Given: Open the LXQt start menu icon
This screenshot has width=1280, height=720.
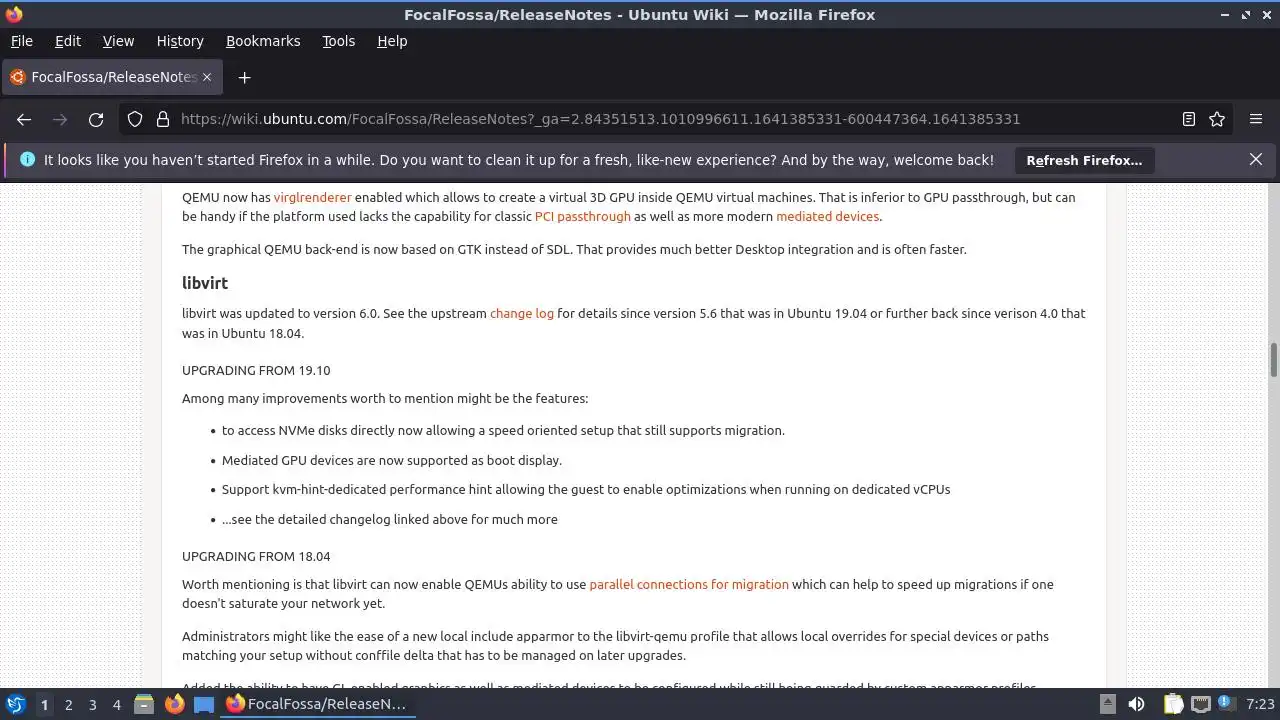Looking at the screenshot, I should click(15, 704).
